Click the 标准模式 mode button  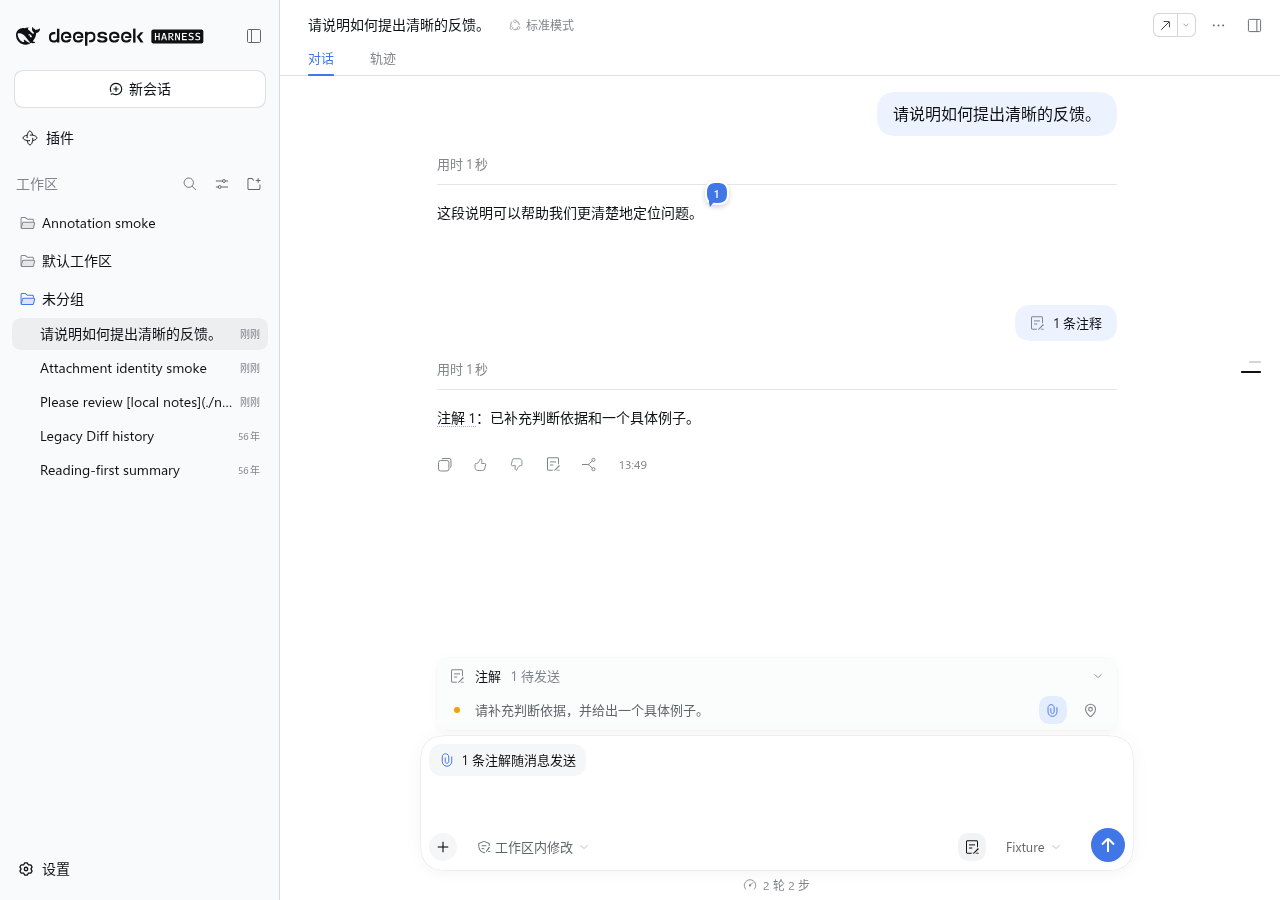(x=541, y=25)
